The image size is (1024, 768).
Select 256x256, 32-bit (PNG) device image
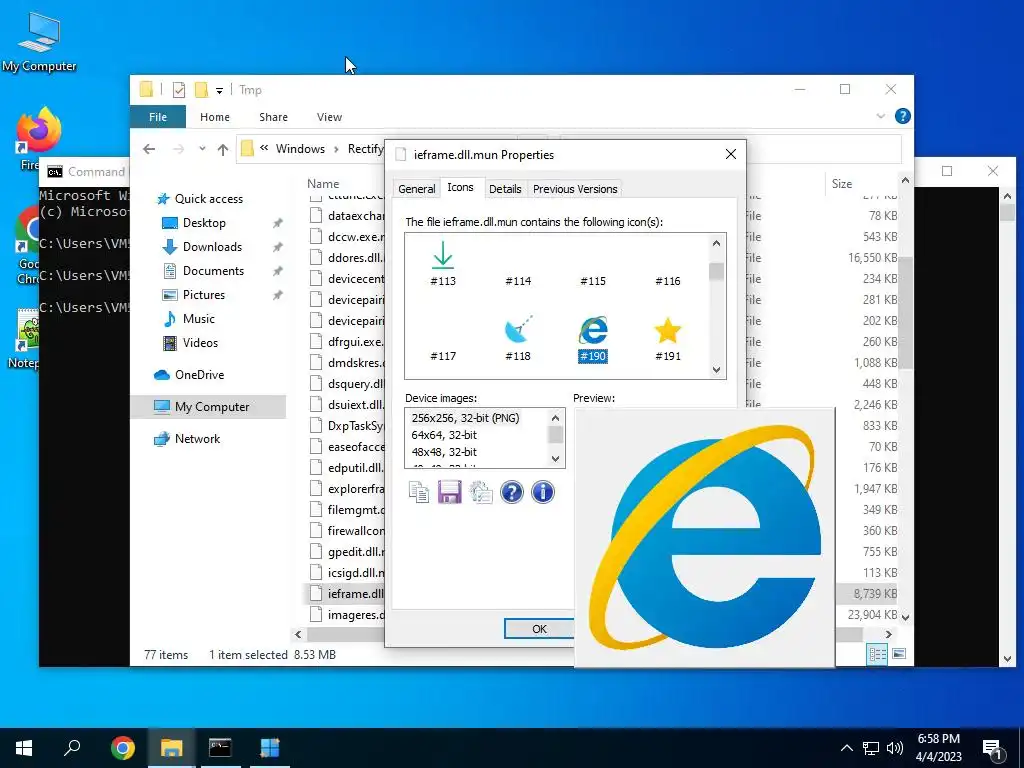[466, 418]
